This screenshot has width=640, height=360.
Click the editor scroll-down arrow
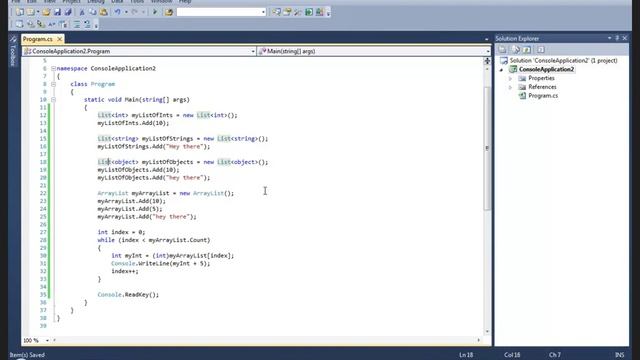[487, 331]
